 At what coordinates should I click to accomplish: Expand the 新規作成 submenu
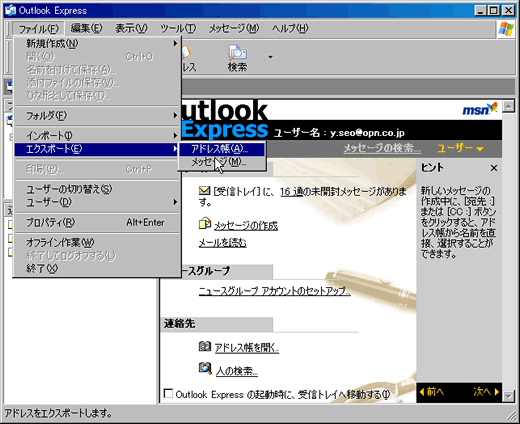click(97, 43)
